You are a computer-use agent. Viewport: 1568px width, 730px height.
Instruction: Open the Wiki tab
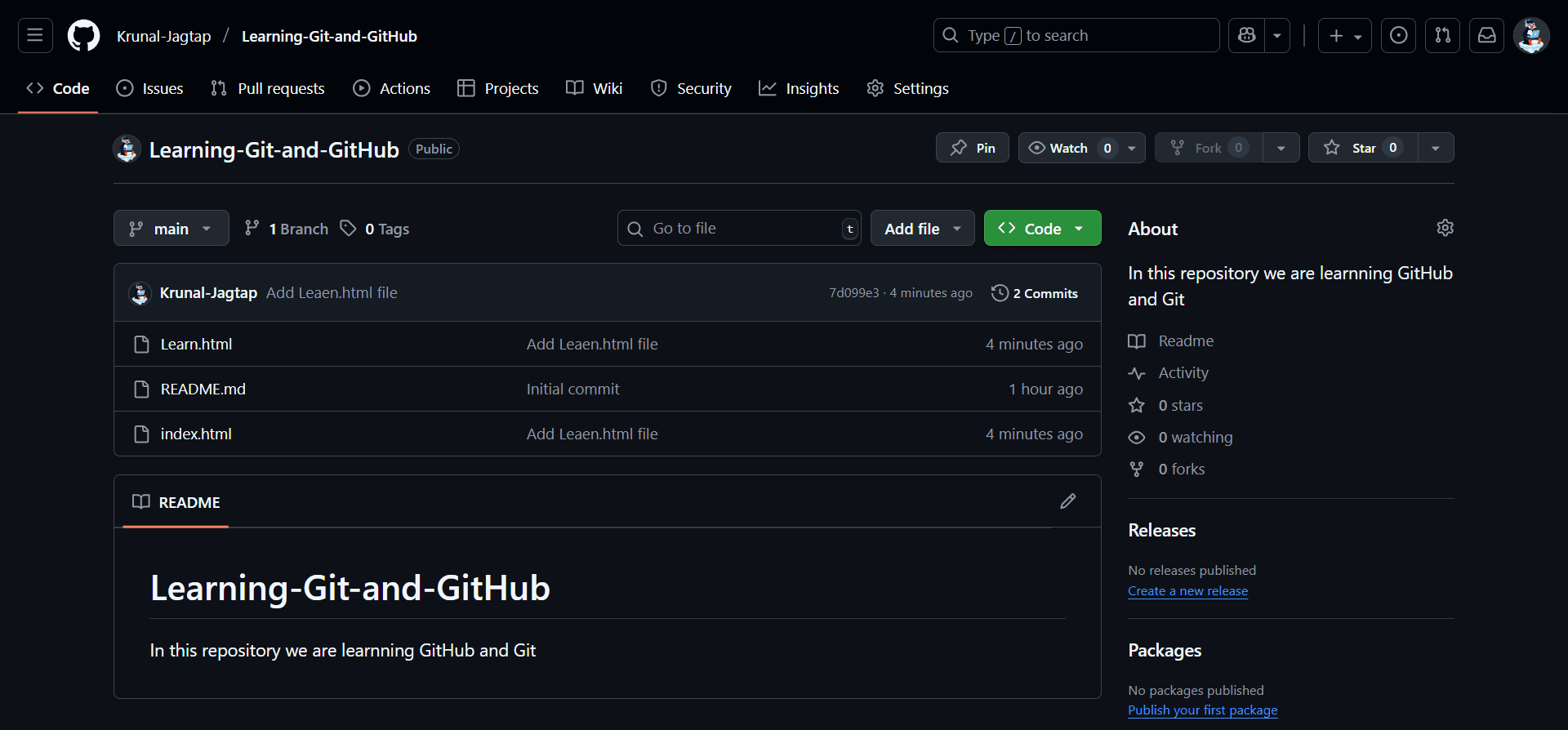(x=595, y=88)
